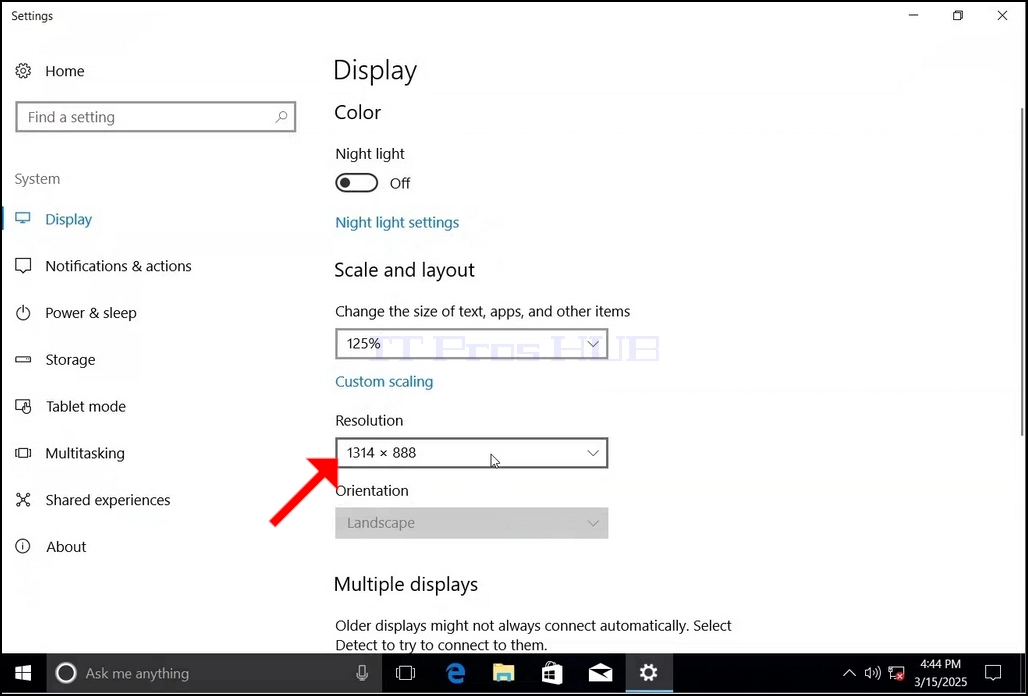
Task: Click the Task View icon
Action: click(x=406, y=673)
